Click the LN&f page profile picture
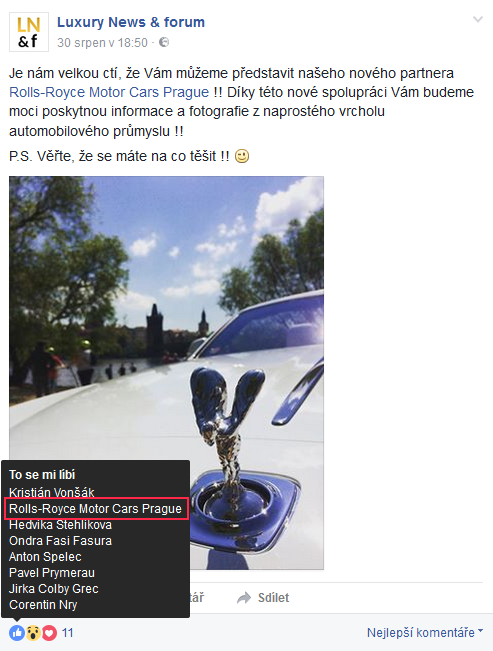493x651 pixels. tap(29, 32)
